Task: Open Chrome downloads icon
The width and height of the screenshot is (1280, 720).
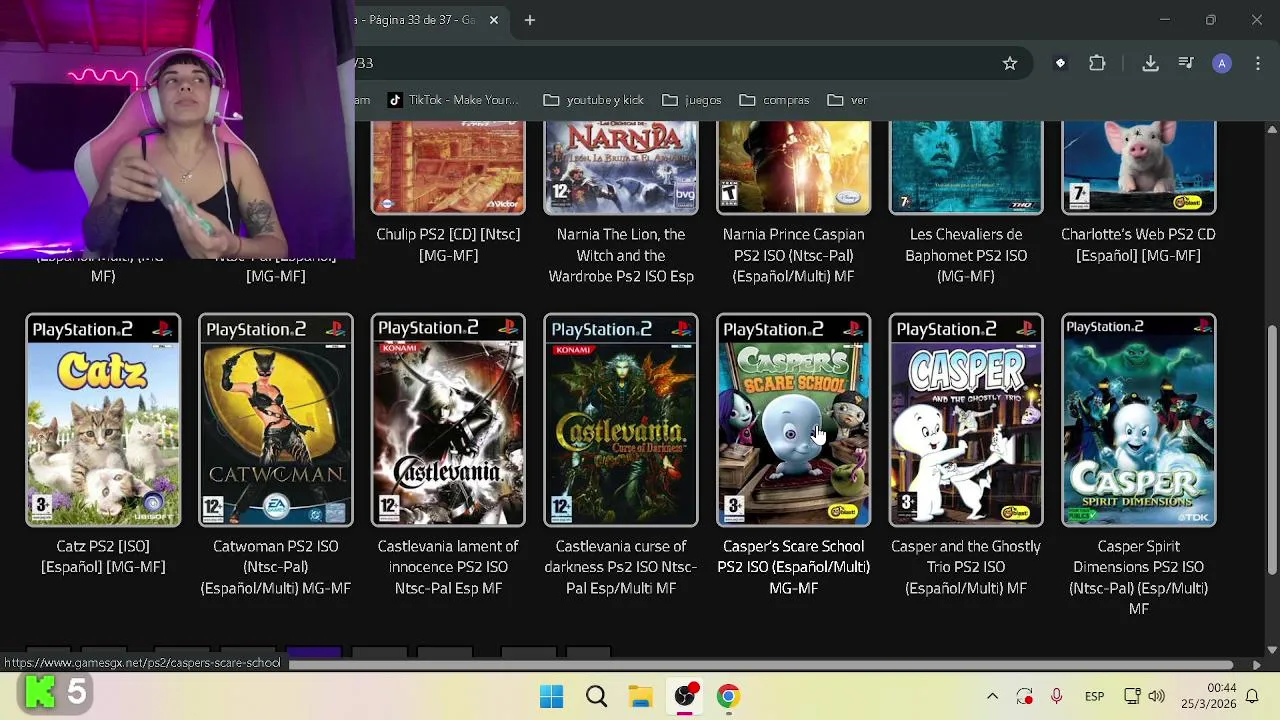Action: click(x=1150, y=63)
